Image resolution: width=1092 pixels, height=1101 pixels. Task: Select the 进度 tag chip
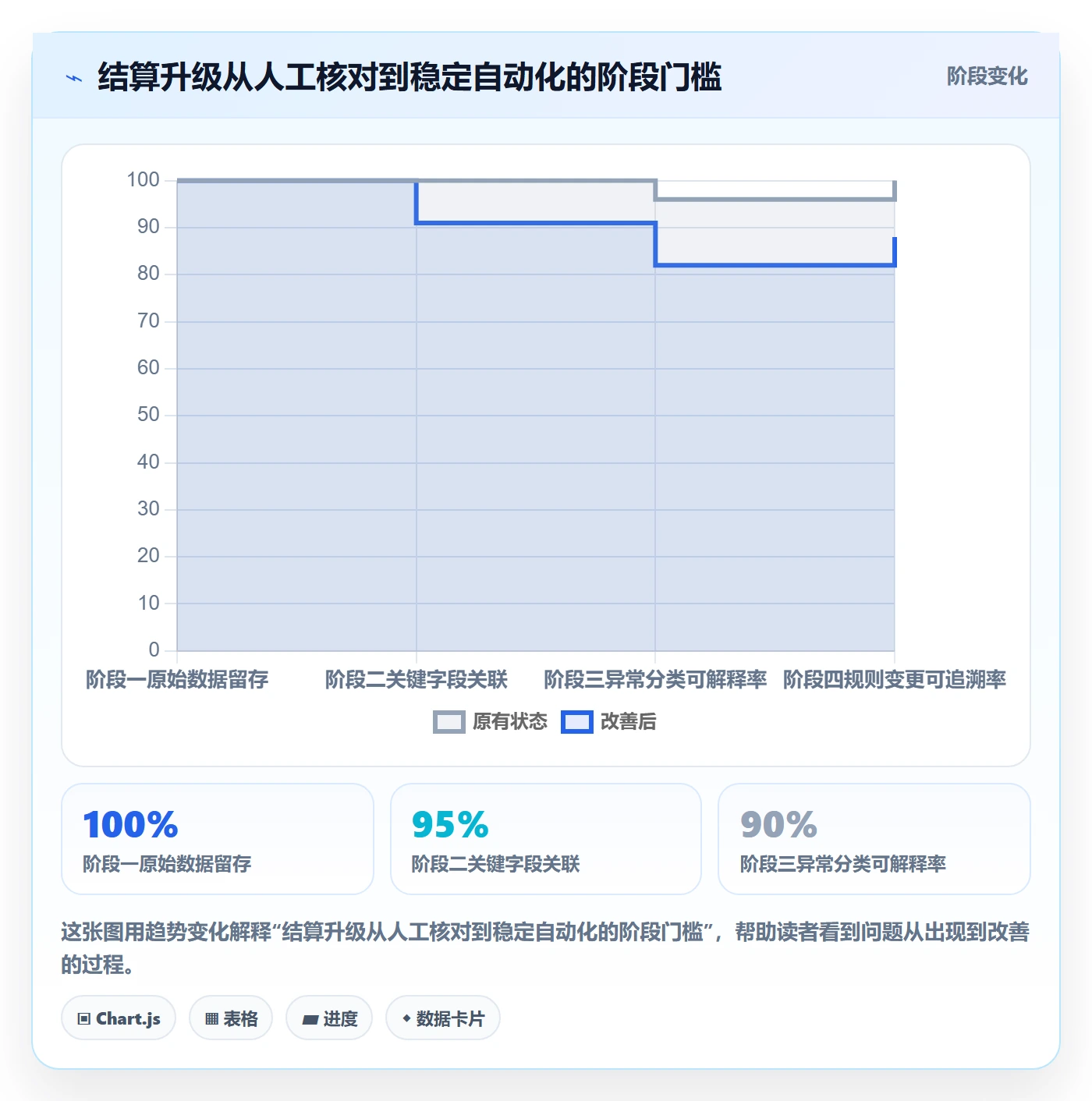[x=329, y=1018]
